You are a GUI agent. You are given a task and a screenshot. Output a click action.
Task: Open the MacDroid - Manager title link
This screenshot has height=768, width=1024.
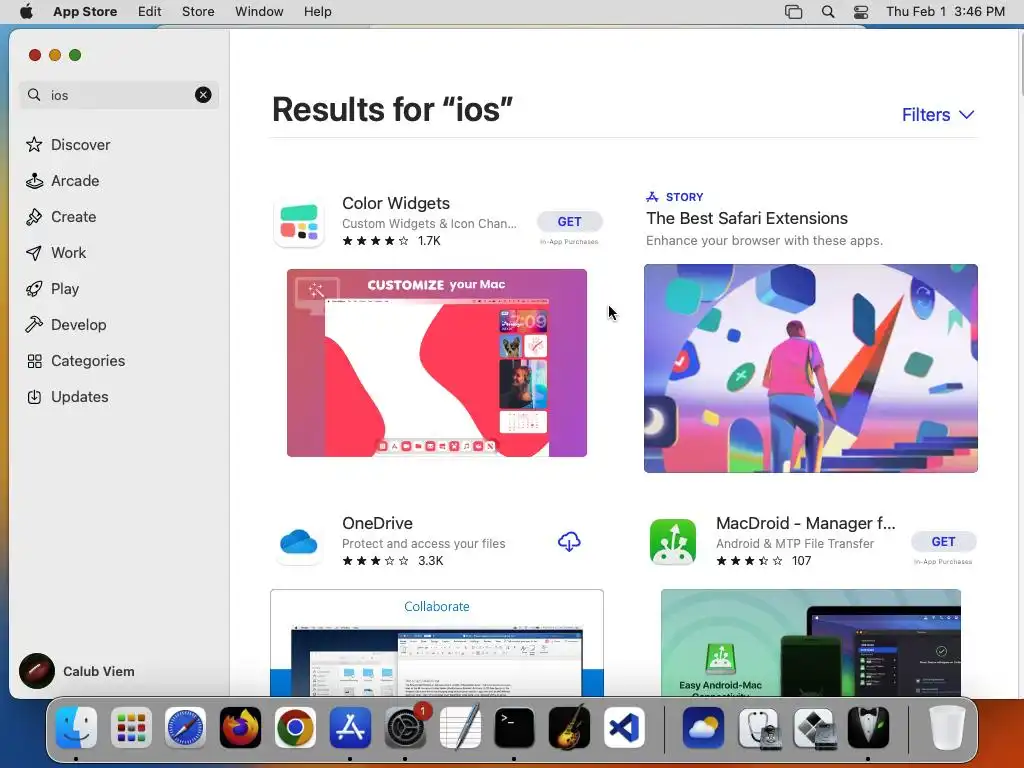click(x=805, y=523)
